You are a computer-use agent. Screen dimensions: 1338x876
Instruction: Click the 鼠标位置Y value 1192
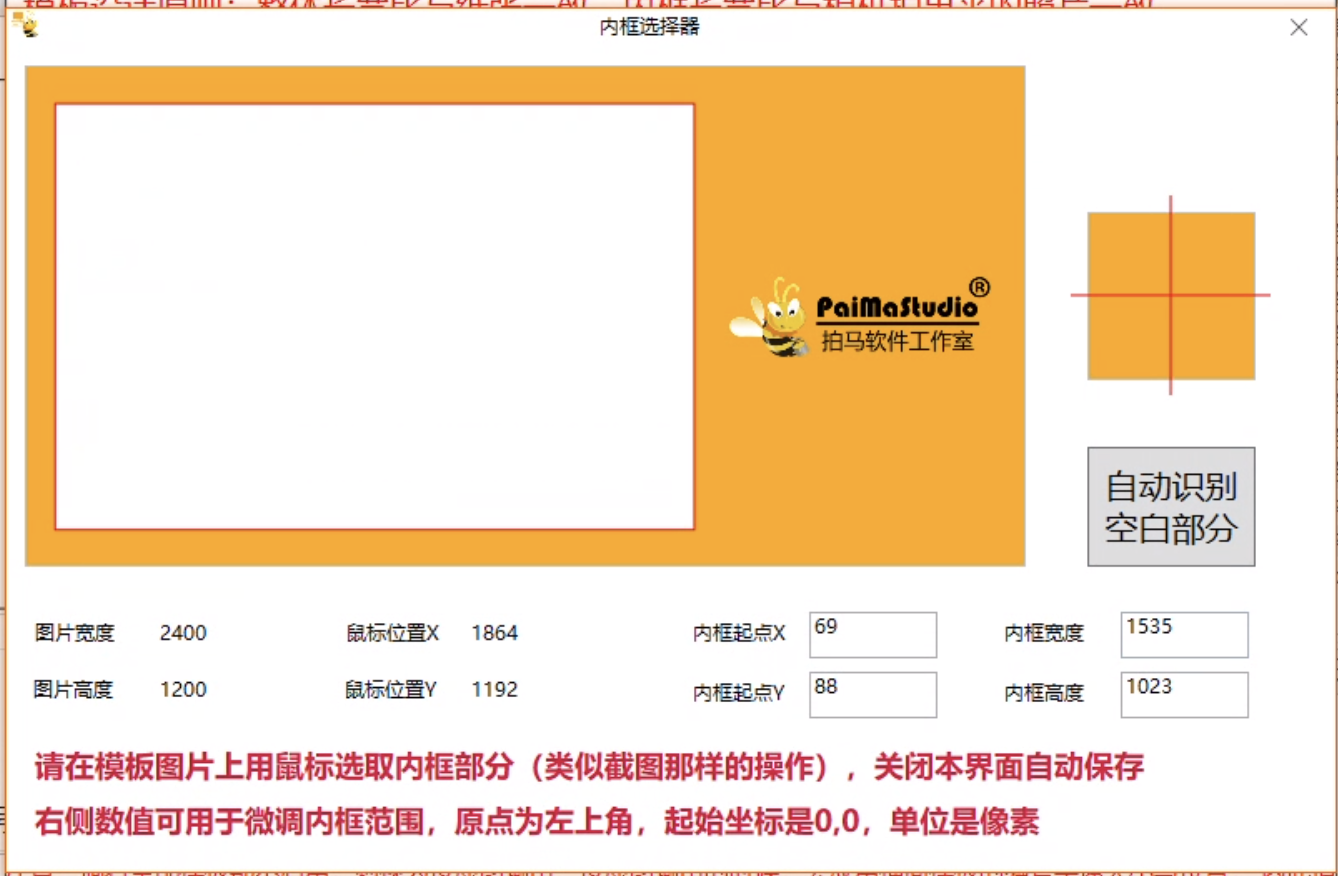494,690
